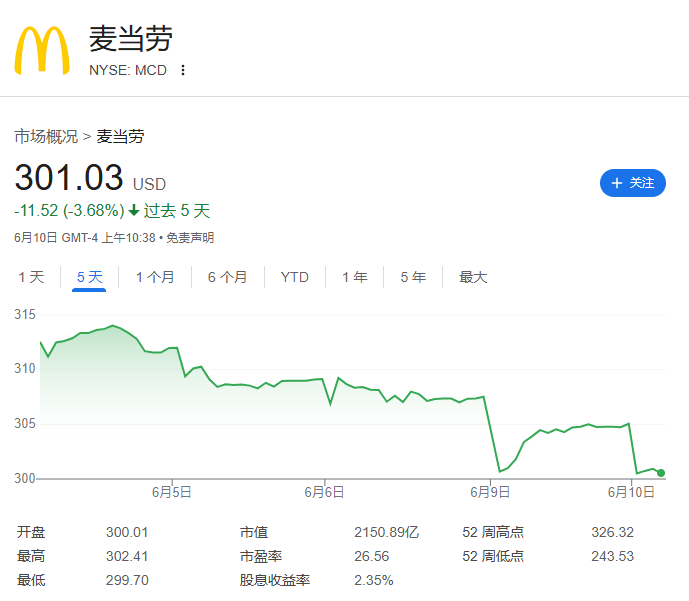Screen dimensions: 689x601
Task: Click the 市值 label
Action: 254,532
